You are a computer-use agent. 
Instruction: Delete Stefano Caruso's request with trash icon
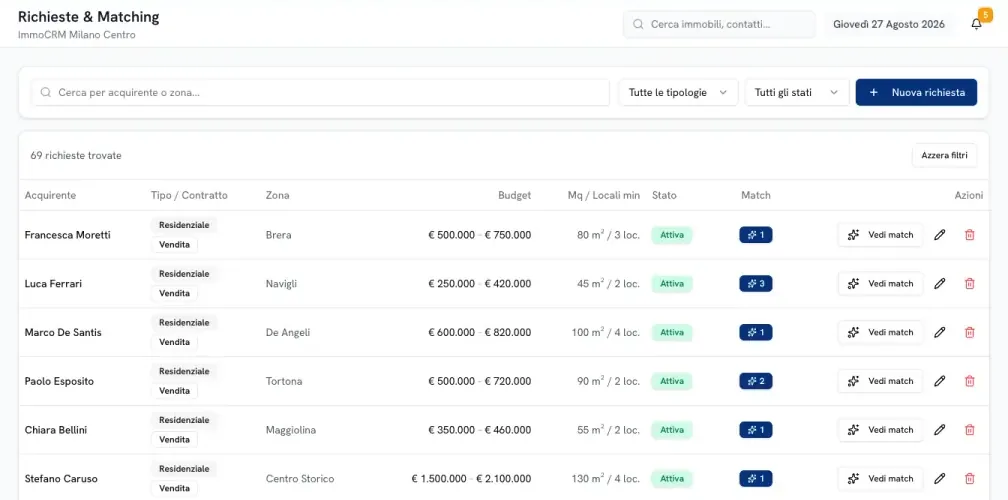click(969, 479)
